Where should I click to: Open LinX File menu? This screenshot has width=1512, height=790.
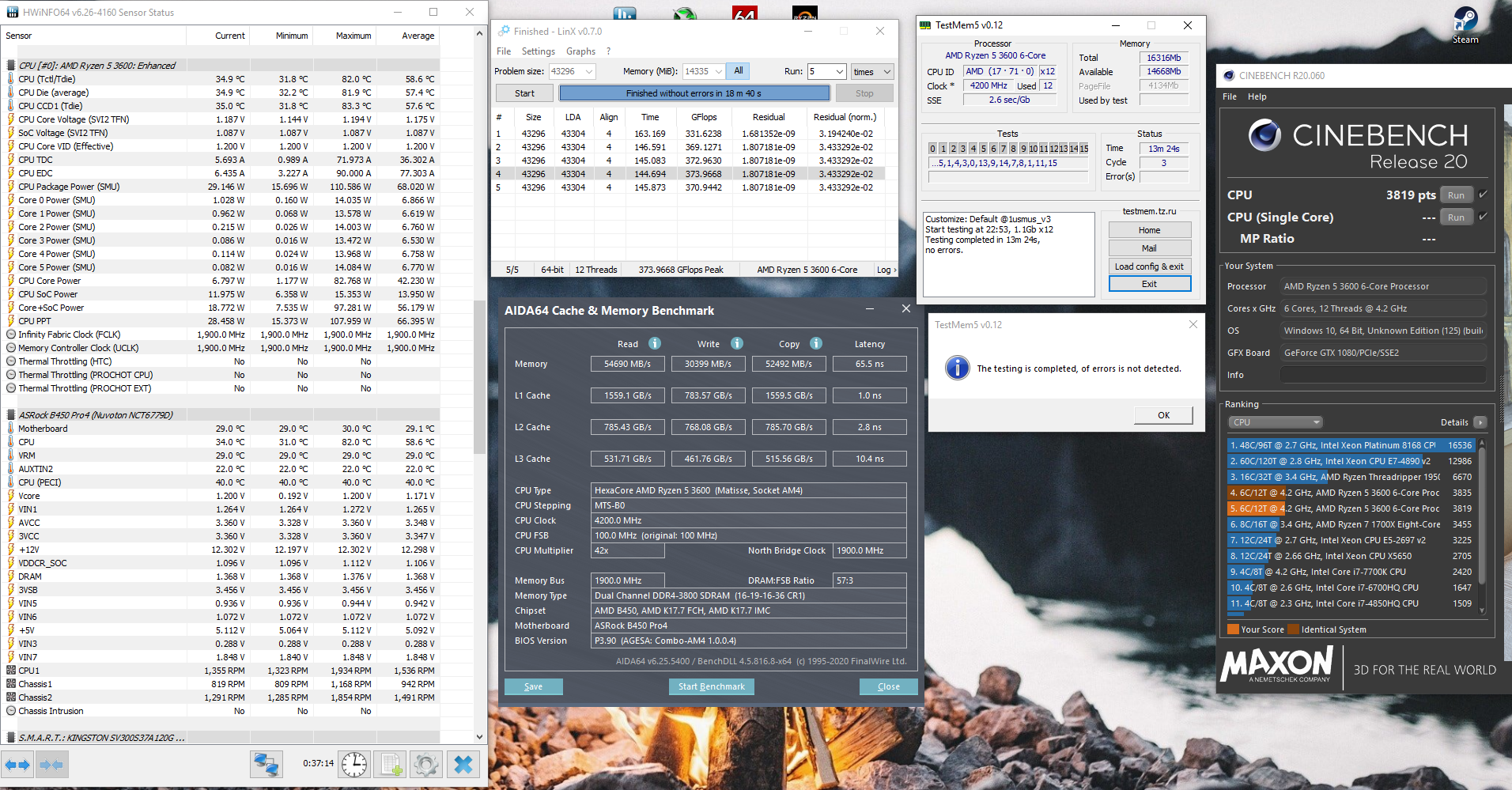tap(504, 51)
